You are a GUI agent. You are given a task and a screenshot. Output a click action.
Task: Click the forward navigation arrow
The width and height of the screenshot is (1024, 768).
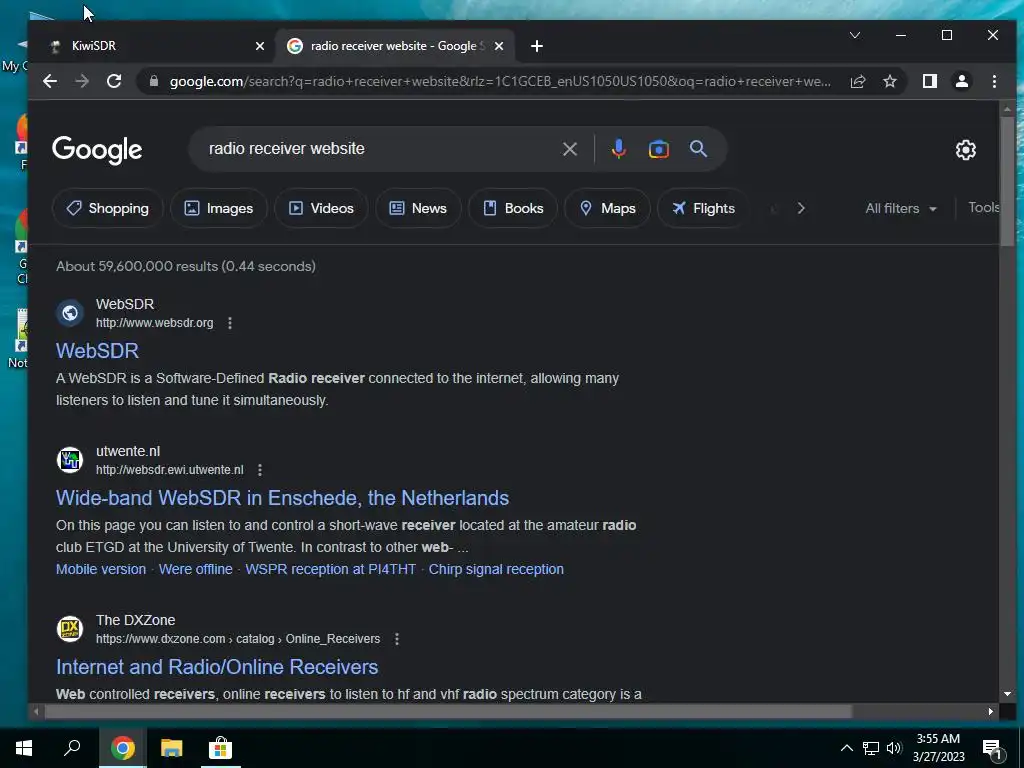[82, 81]
